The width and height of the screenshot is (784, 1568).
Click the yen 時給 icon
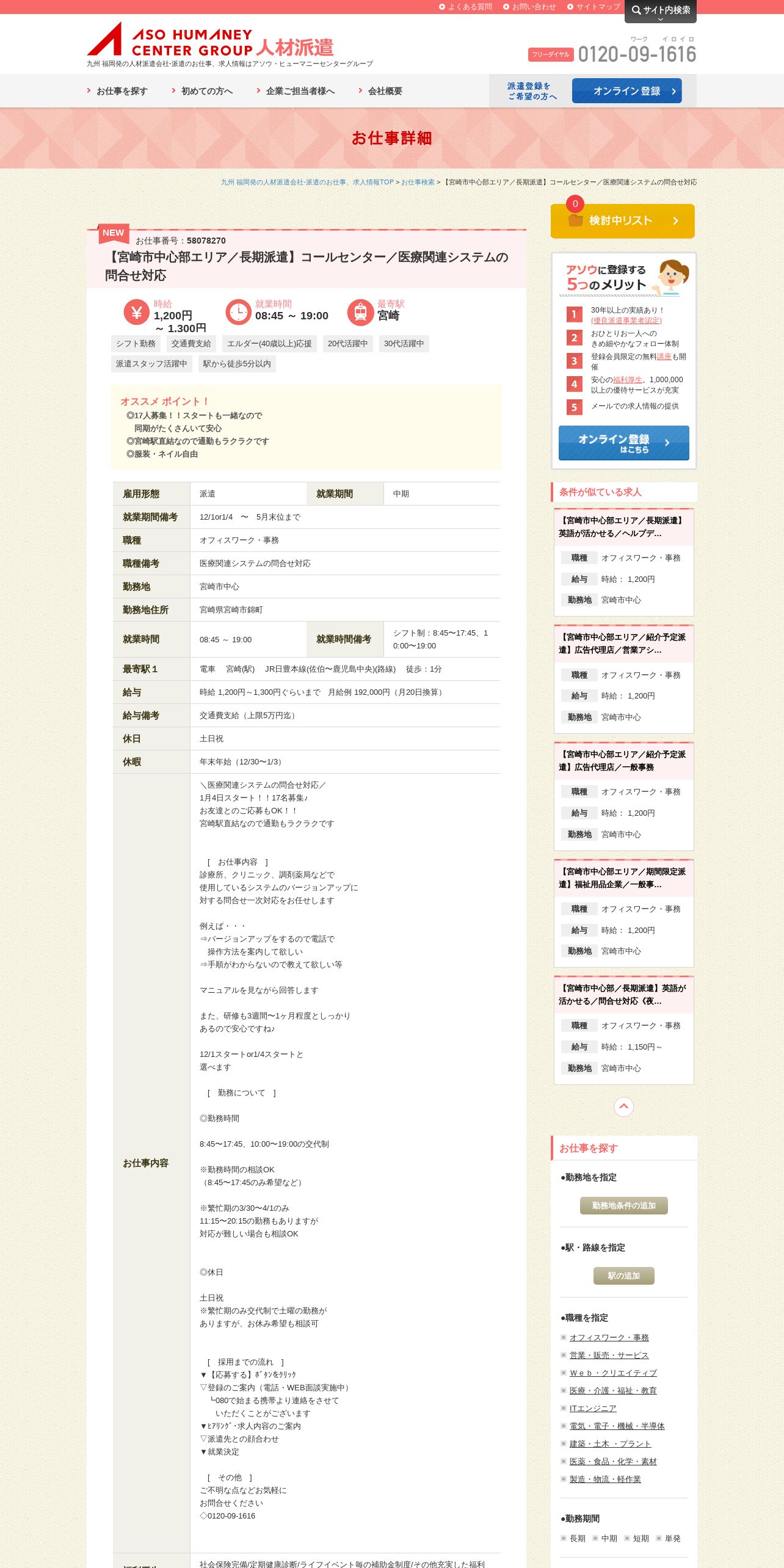(137, 313)
